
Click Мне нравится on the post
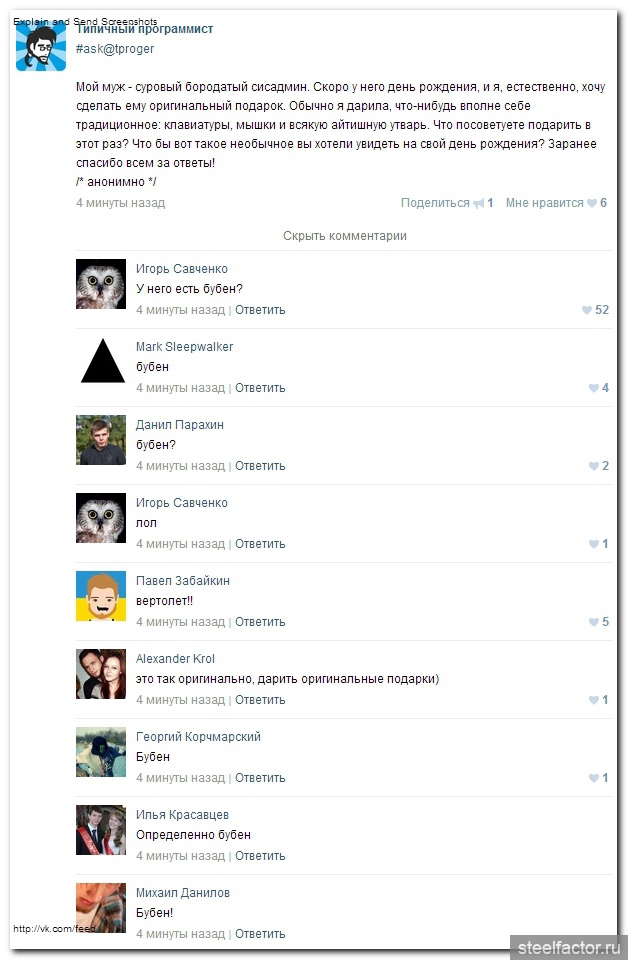click(545, 203)
